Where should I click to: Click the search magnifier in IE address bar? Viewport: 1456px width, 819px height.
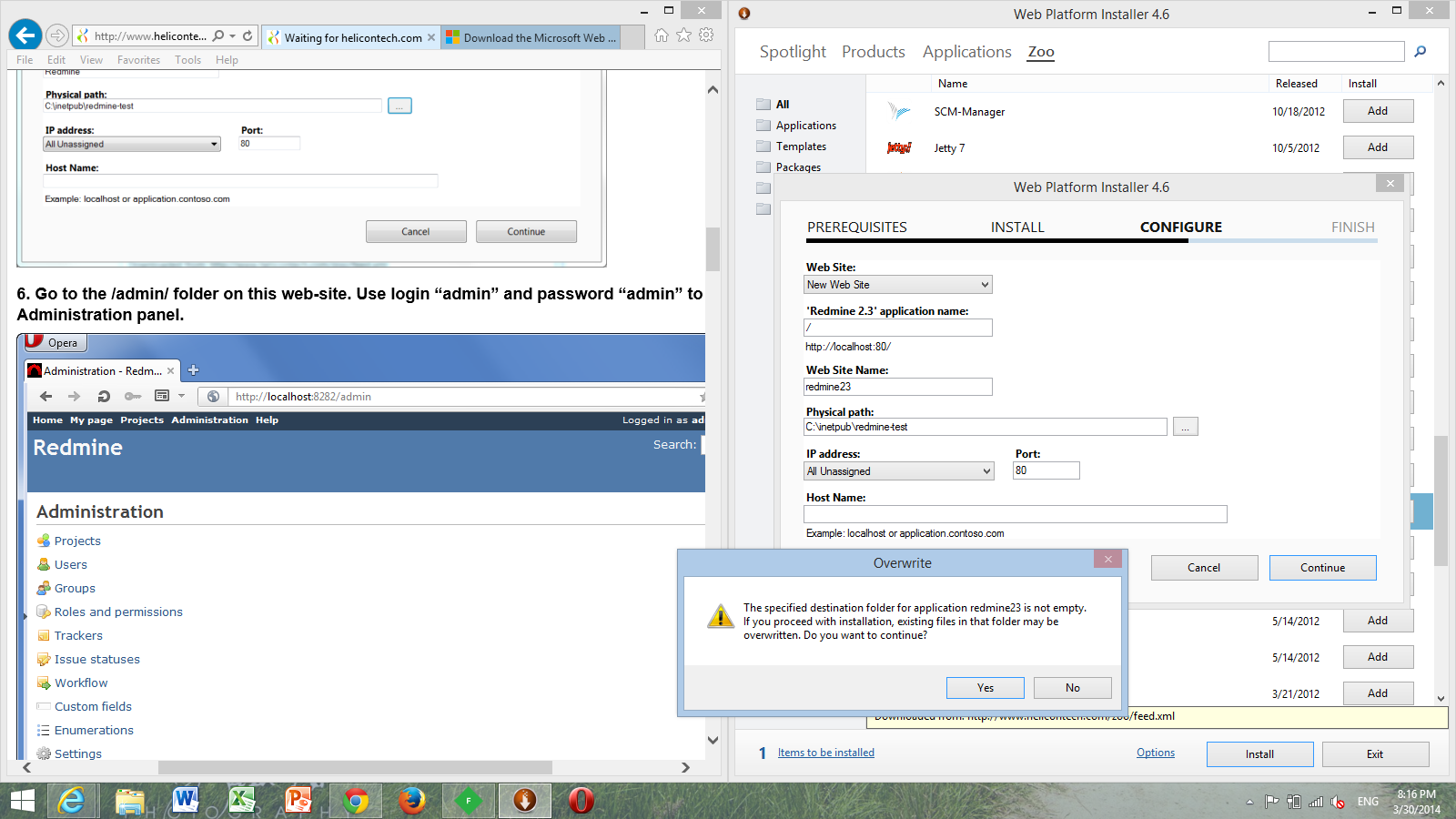[217, 36]
